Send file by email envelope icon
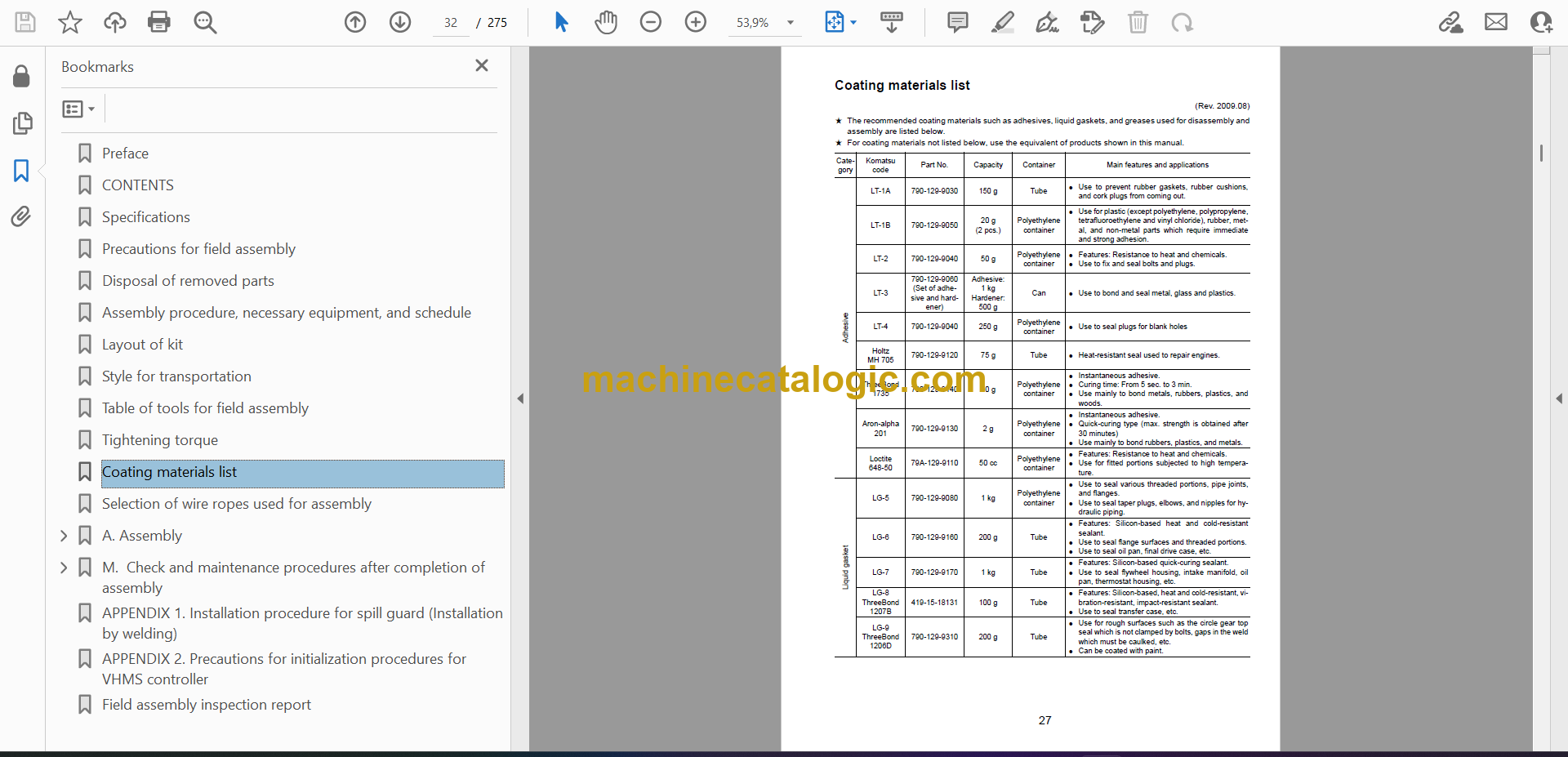 (1496, 22)
